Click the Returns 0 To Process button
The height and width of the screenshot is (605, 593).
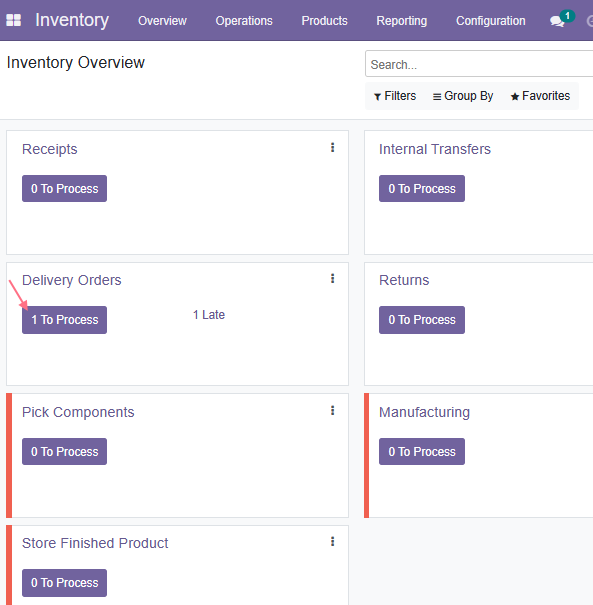click(x=422, y=320)
